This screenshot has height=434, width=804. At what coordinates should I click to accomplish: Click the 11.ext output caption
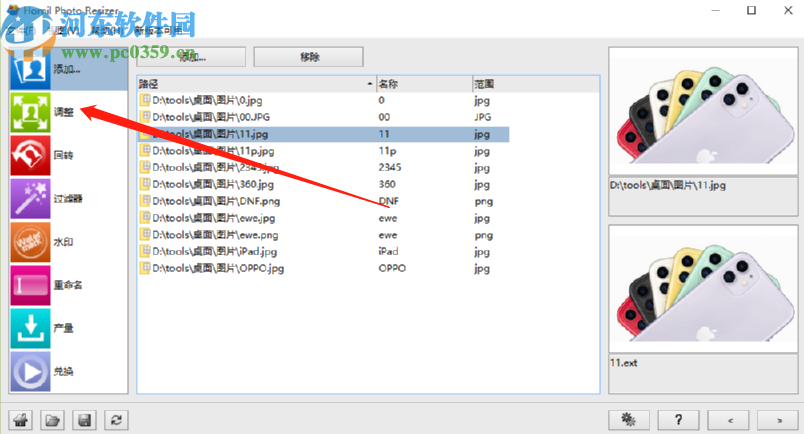click(x=624, y=363)
